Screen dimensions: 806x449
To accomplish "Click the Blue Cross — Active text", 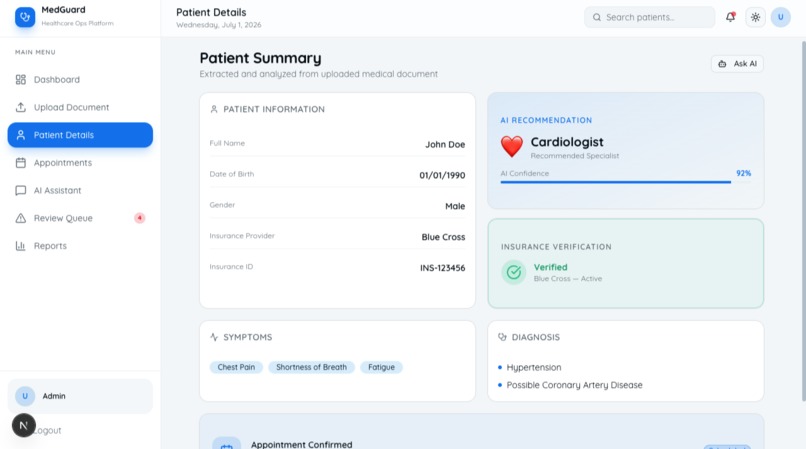I will (567, 279).
